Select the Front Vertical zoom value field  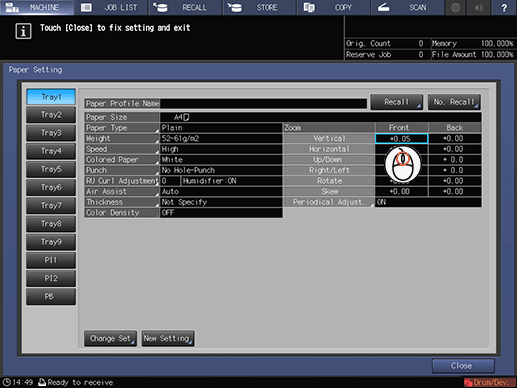tap(401, 138)
